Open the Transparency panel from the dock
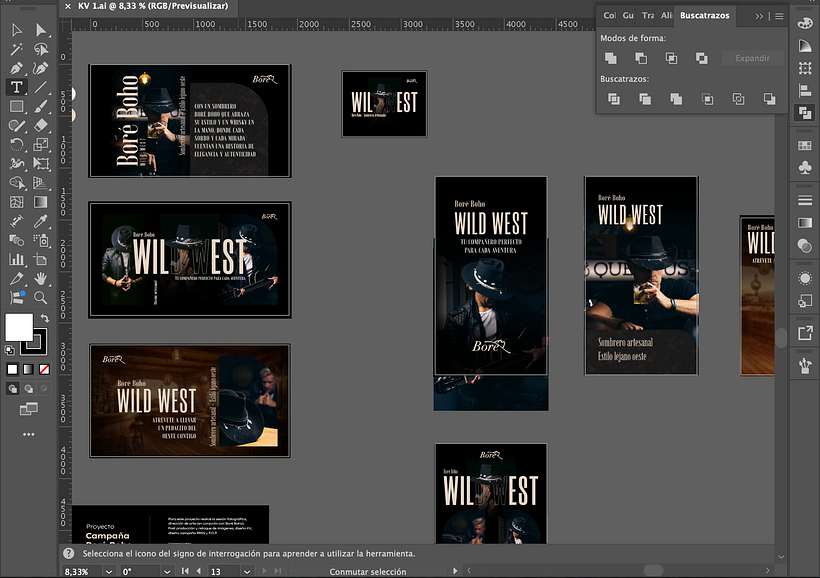Viewport: 820px width, 578px height. click(x=805, y=245)
